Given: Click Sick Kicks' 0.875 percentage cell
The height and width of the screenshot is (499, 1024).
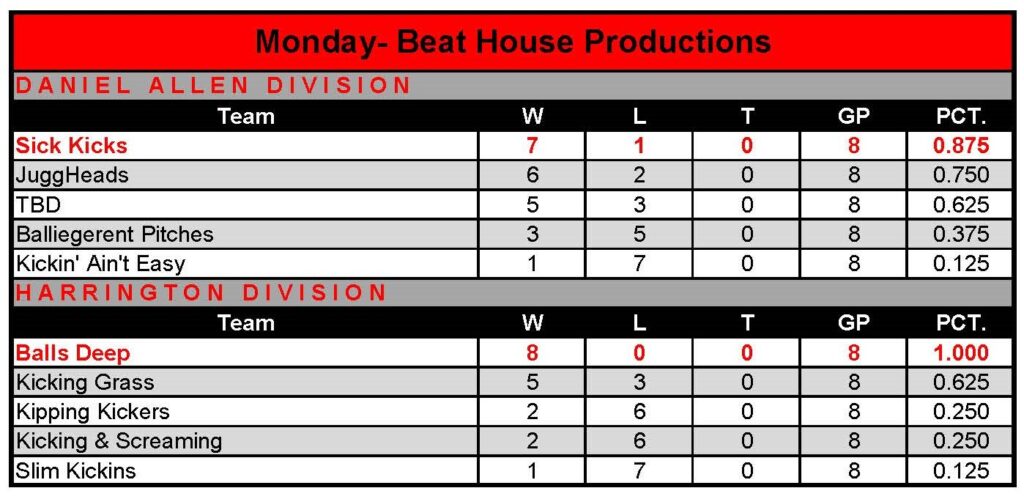Looking at the screenshot, I should point(960,146).
